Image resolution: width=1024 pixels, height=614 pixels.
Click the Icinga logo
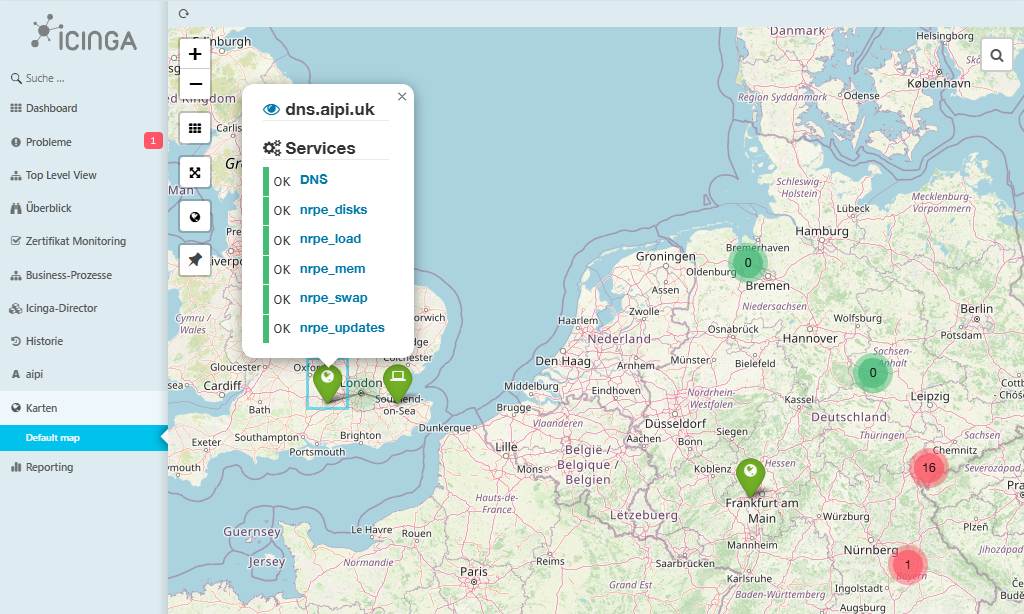pos(84,34)
